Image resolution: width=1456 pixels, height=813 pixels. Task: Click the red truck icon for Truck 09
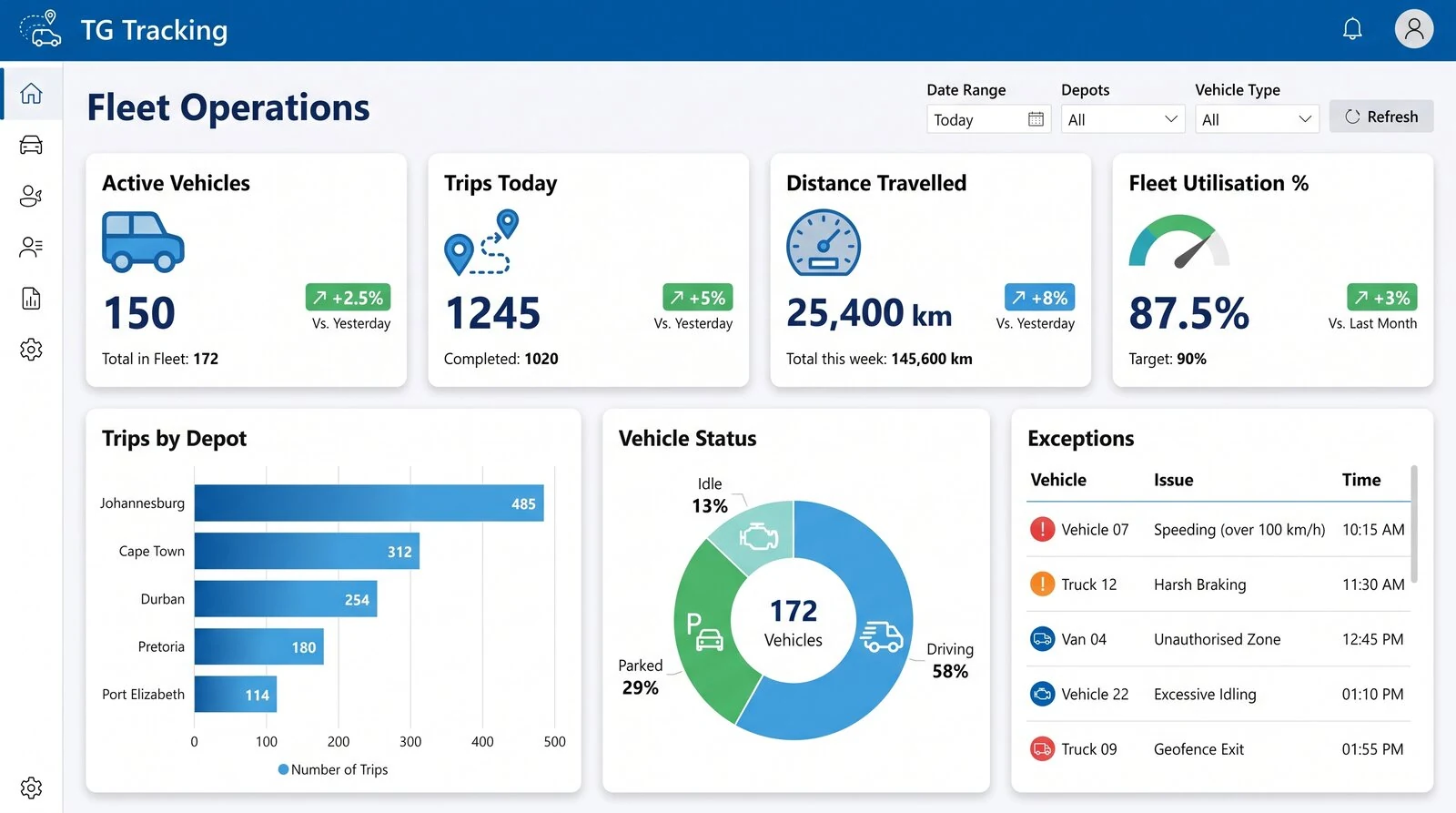click(1042, 748)
